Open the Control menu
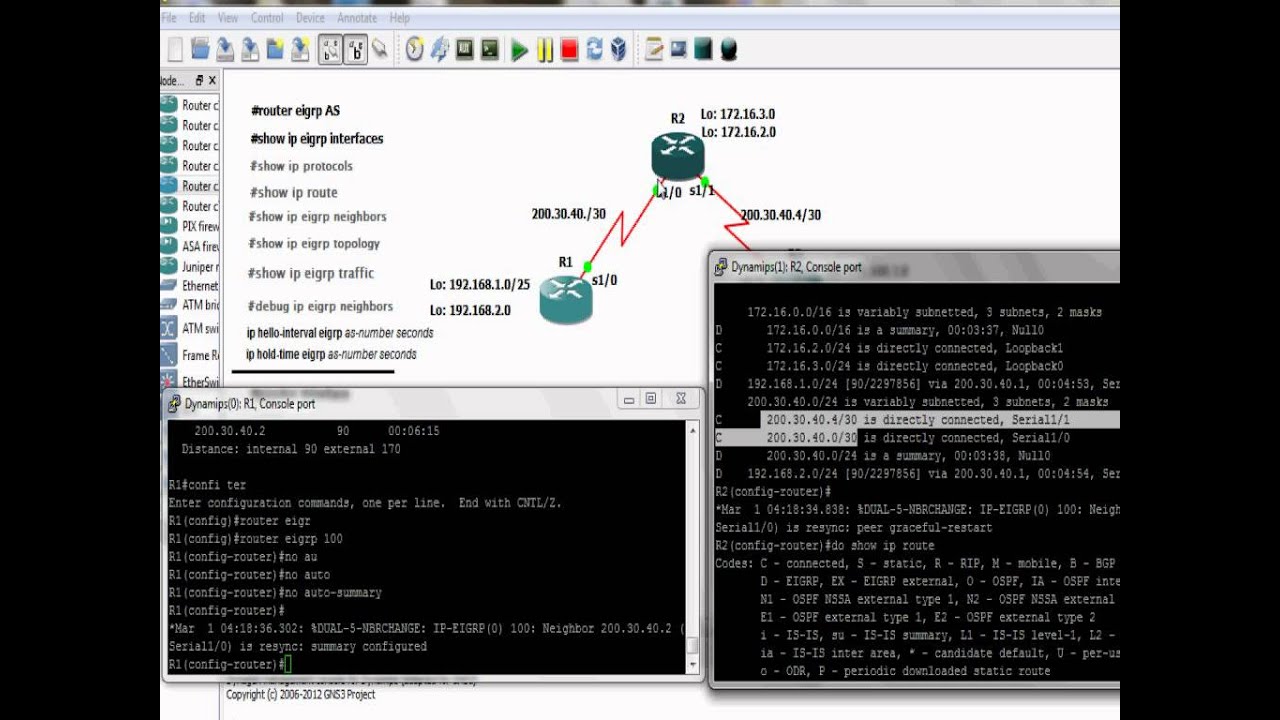1280x720 pixels. [267, 18]
